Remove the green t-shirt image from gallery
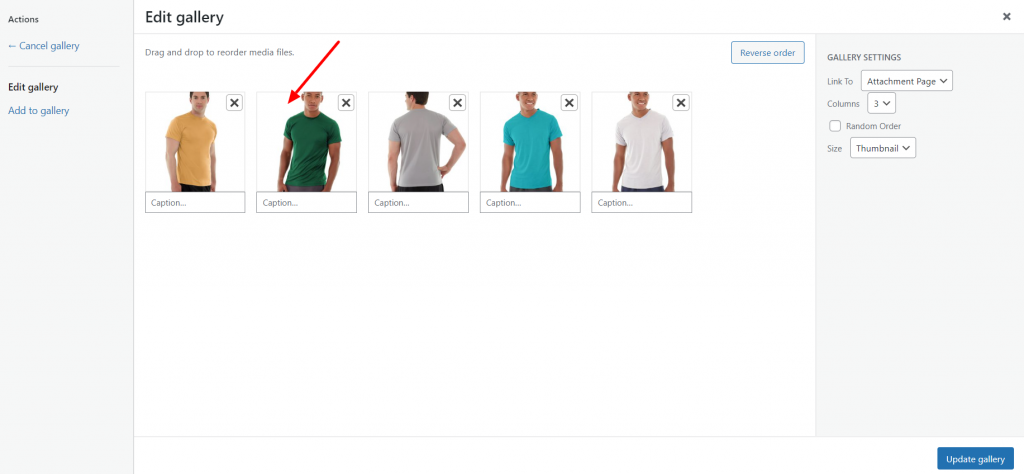1024x474 pixels. 346,103
